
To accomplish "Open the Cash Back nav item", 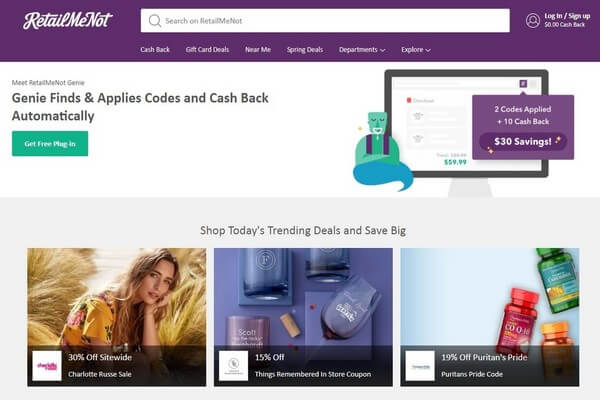I will tap(155, 50).
